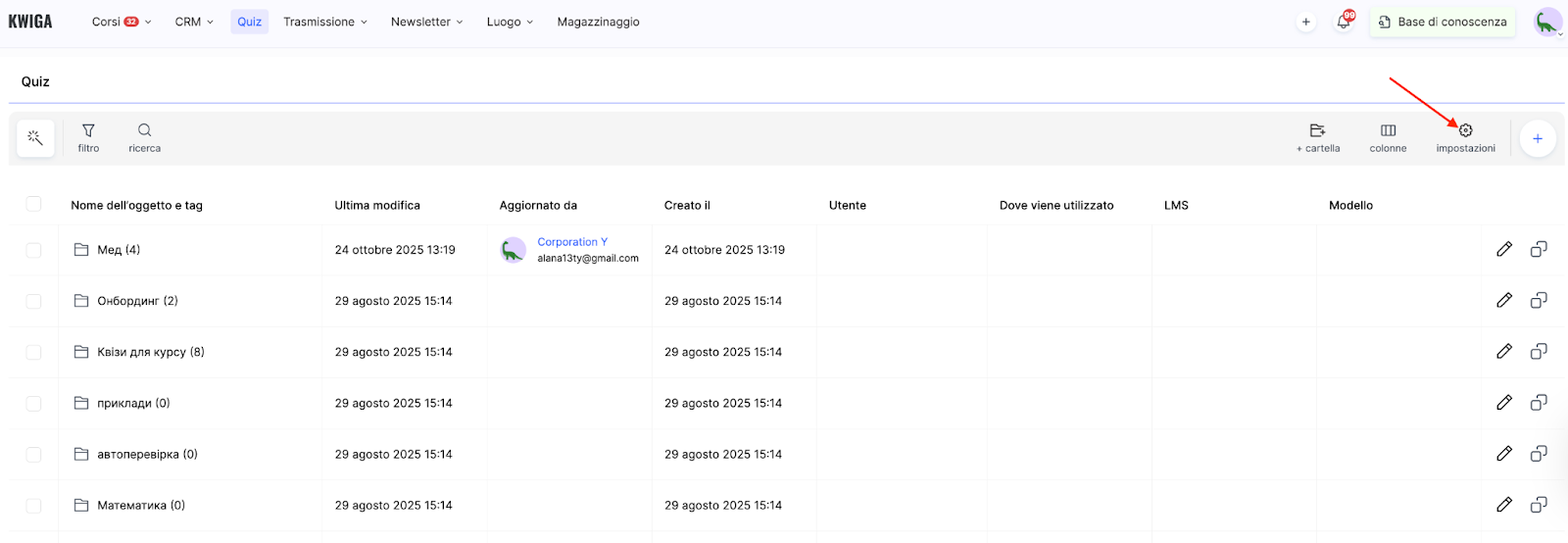Open impostazioni gear settings
Screen dimensions: 1568x543
(1465, 137)
